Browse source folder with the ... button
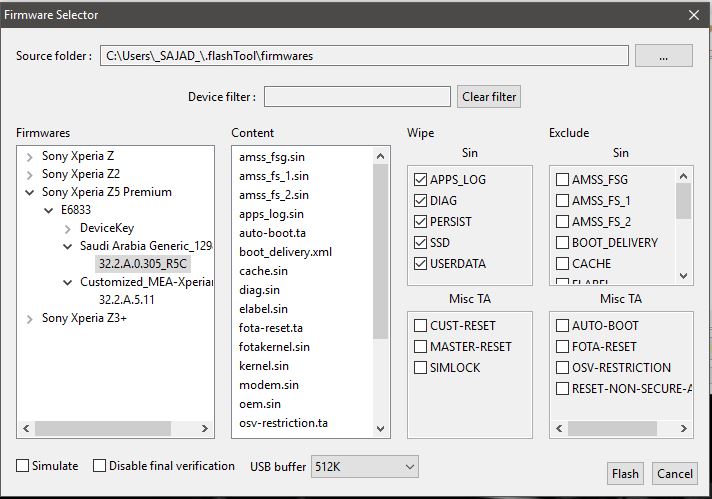This screenshot has height=499, width=712. (x=663, y=55)
